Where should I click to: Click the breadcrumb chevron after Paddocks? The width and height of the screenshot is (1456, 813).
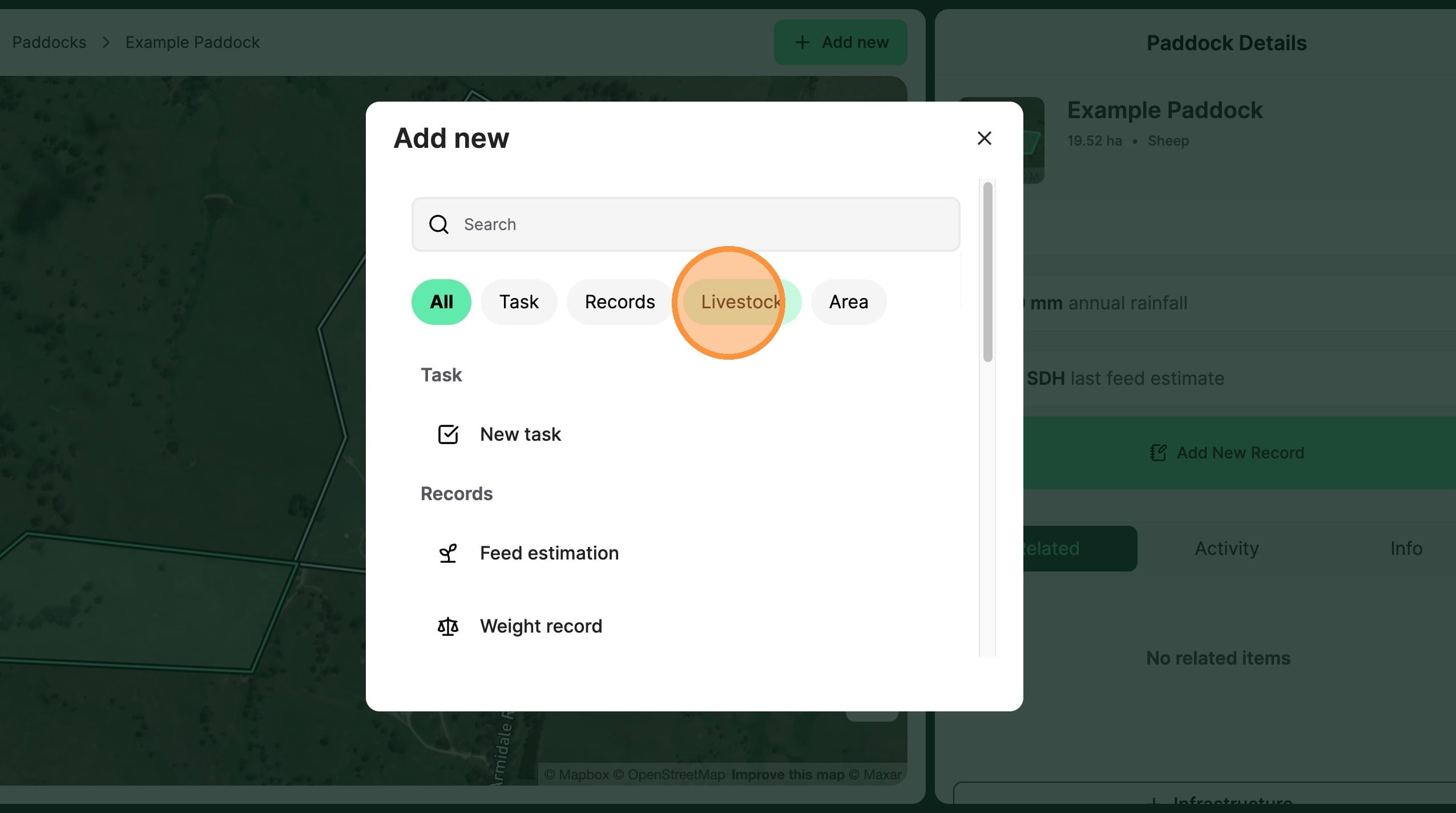pyautogui.click(x=106, y=42)
